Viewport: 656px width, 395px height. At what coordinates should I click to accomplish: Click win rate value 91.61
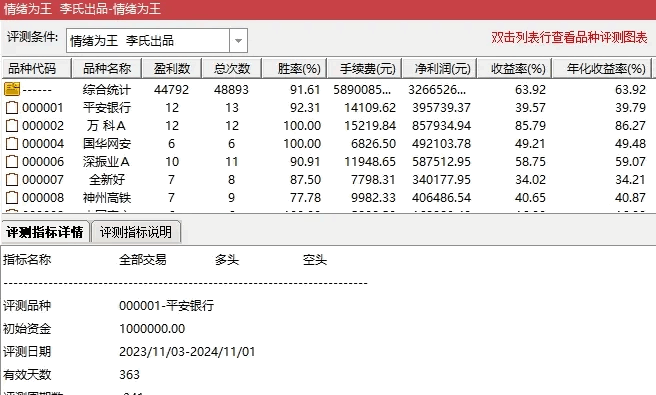305,90
